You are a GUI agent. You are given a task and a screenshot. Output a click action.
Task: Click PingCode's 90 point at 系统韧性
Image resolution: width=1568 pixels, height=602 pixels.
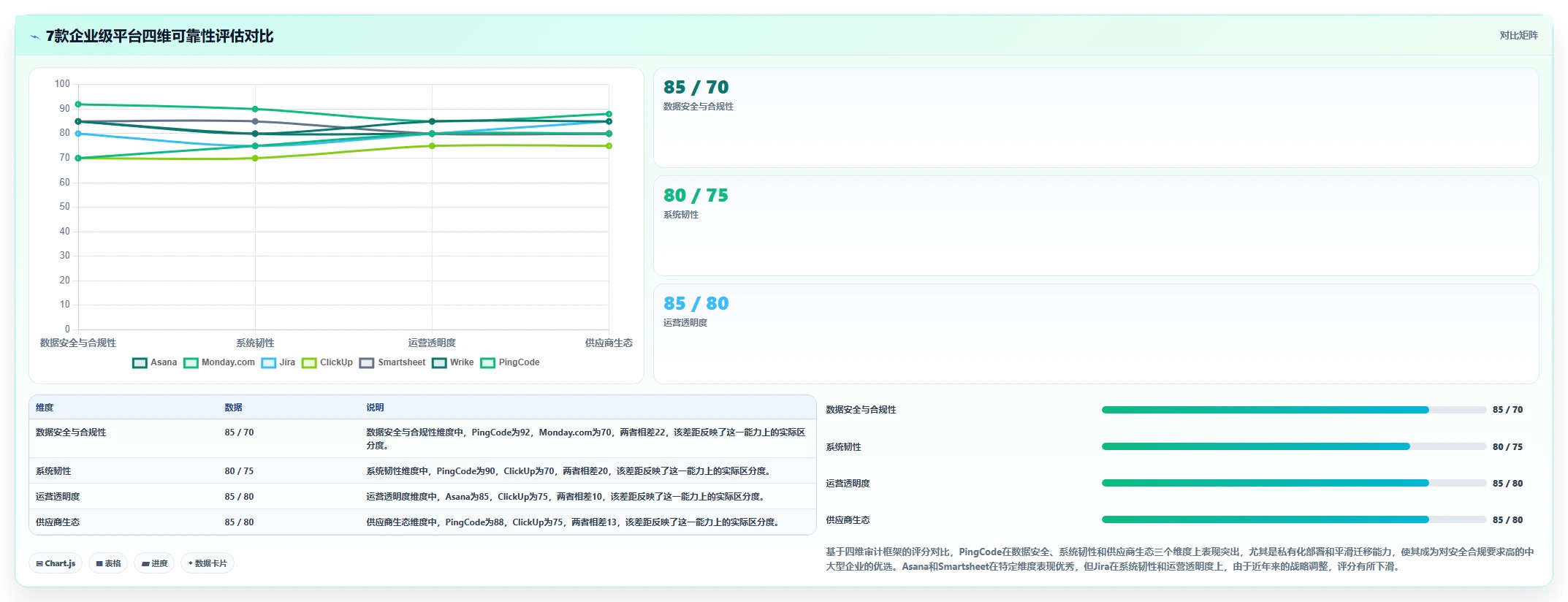[x=255, y=109]
